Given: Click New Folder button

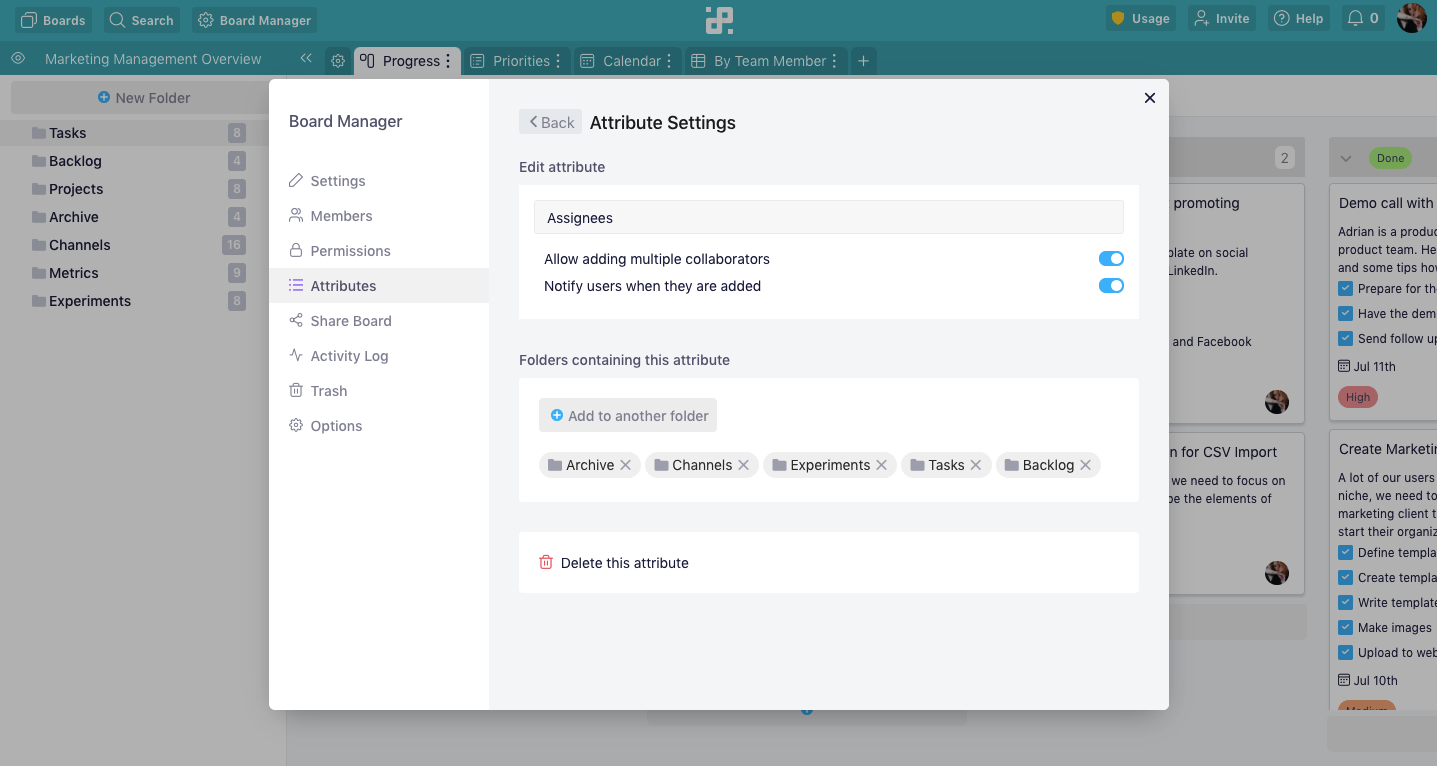Looking at the screenshot, I should pyautogui.click(x=143, y=98).
